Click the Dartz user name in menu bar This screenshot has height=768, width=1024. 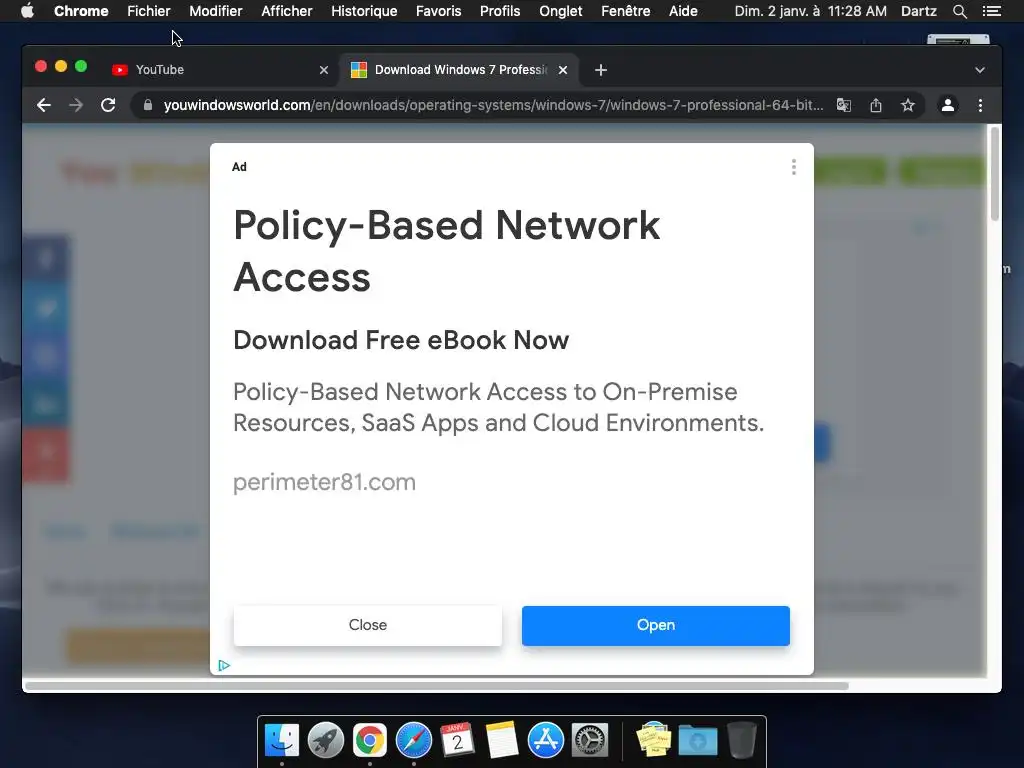[x=919, y=11]
